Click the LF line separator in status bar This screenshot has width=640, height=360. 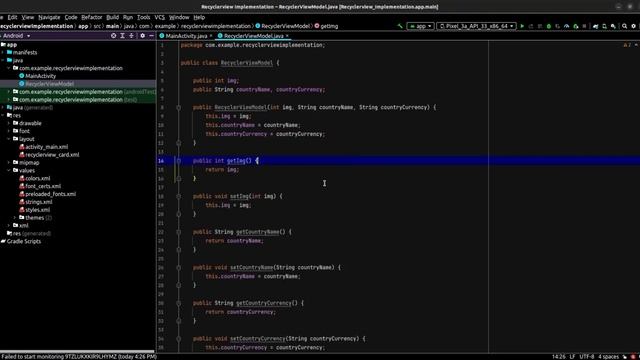point(572,357)
